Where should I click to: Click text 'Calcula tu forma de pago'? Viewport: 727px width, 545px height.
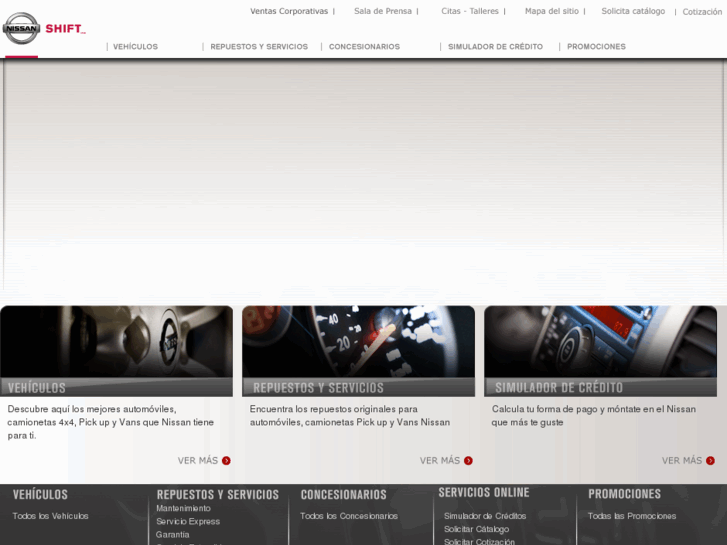click(x=544, y=409)
